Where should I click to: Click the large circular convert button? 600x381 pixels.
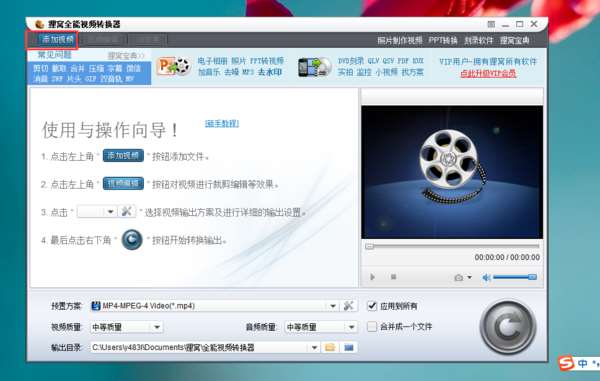click(508, 327)
